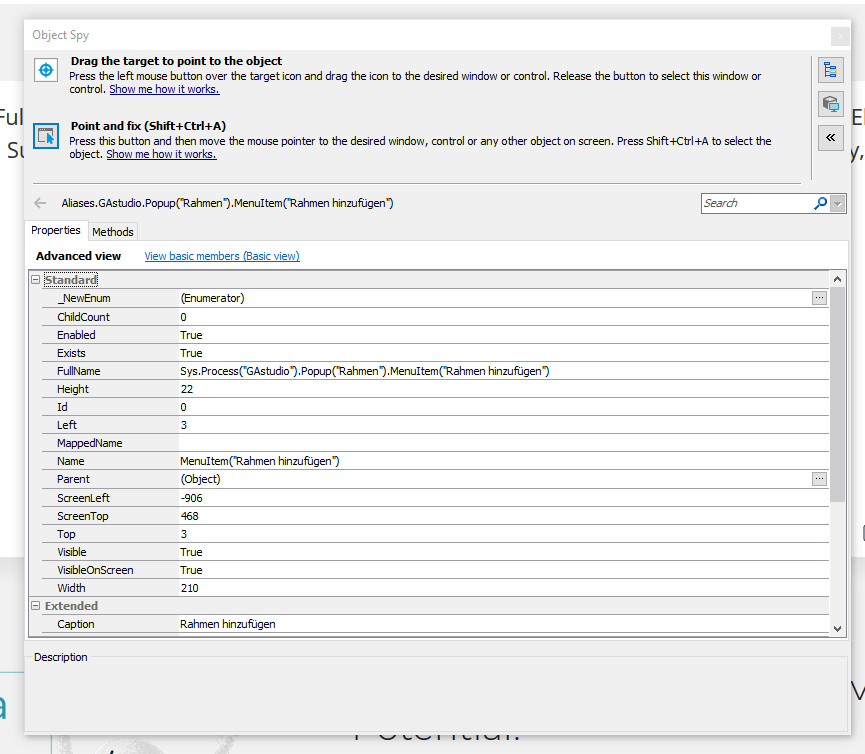Switch to the Methods tab
The width and height of the screenshot is (865, 754).
point(113,231)
